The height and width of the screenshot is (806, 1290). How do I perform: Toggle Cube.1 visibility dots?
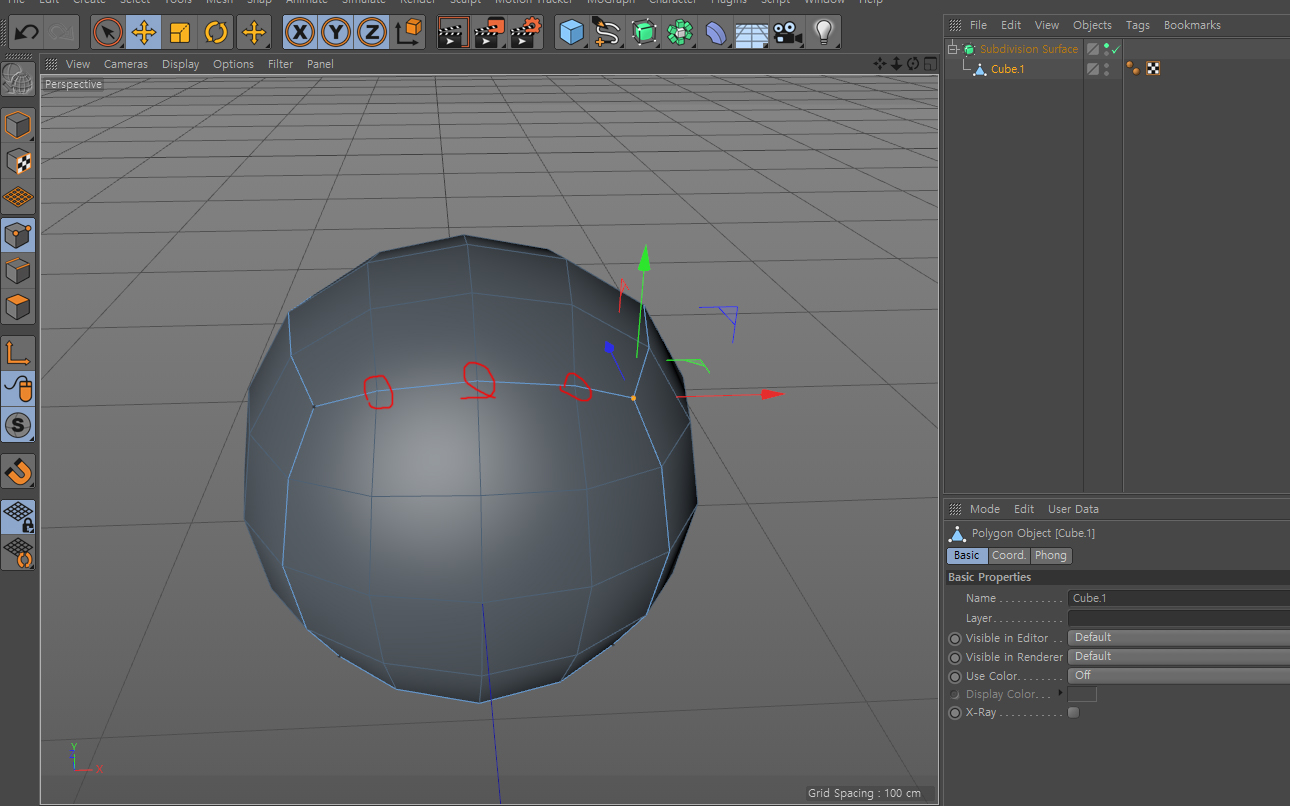point(1106,69)
